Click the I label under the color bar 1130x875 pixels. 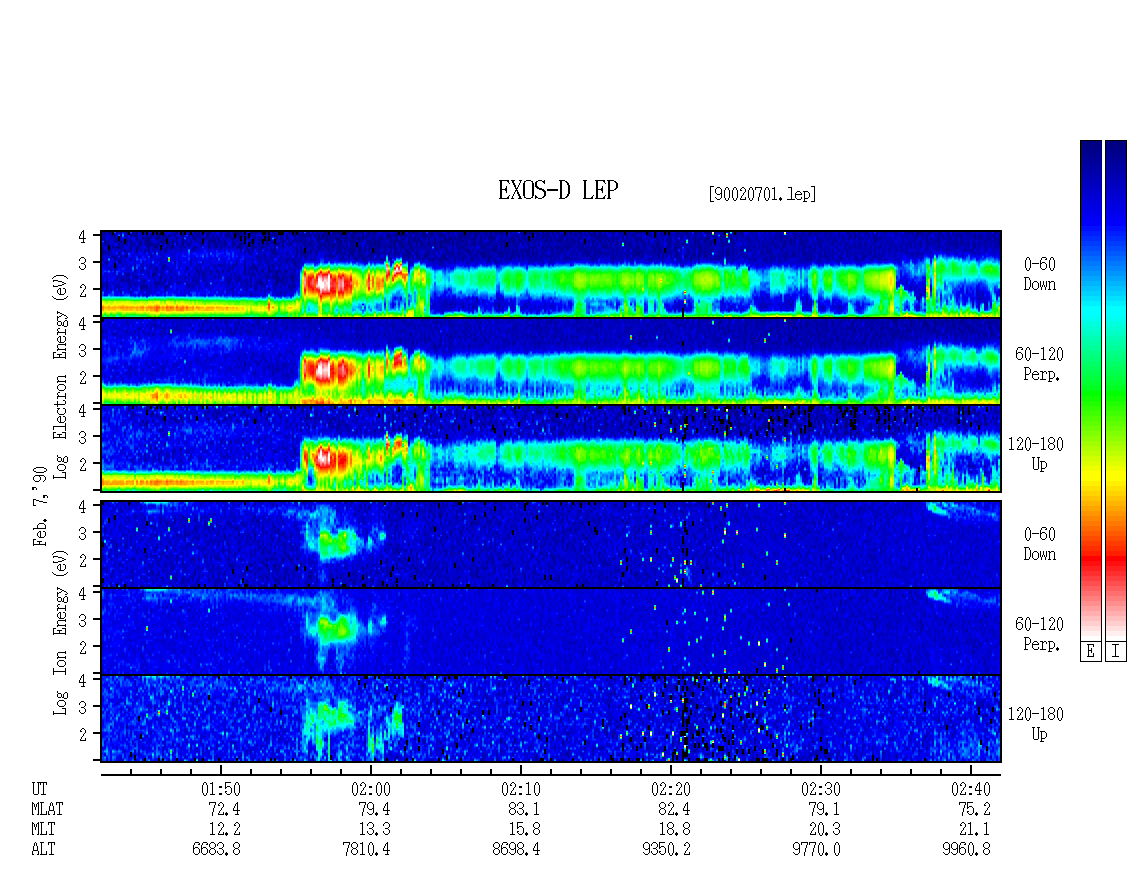point(1116,652)
